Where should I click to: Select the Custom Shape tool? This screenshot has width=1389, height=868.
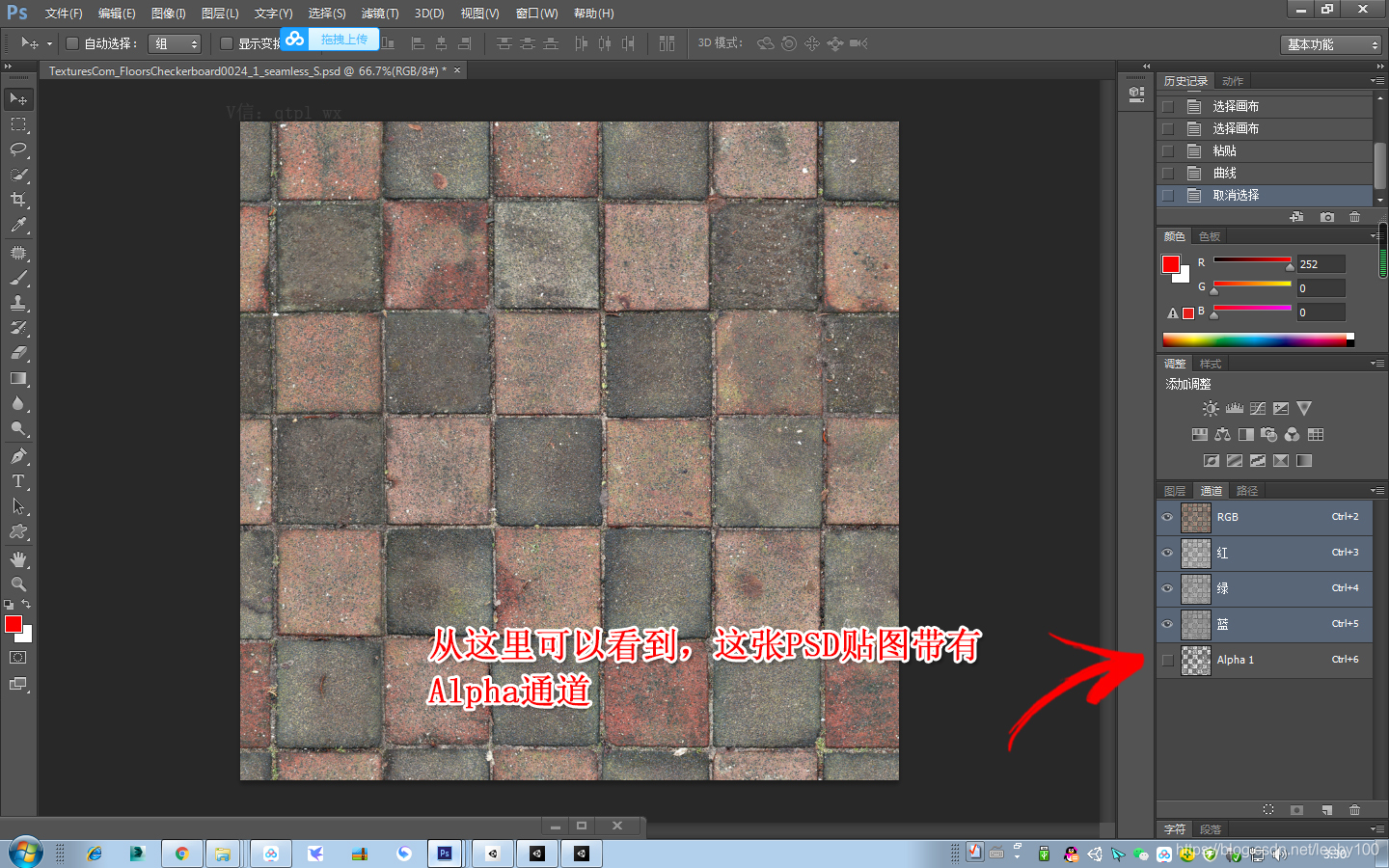pos(18,531)
